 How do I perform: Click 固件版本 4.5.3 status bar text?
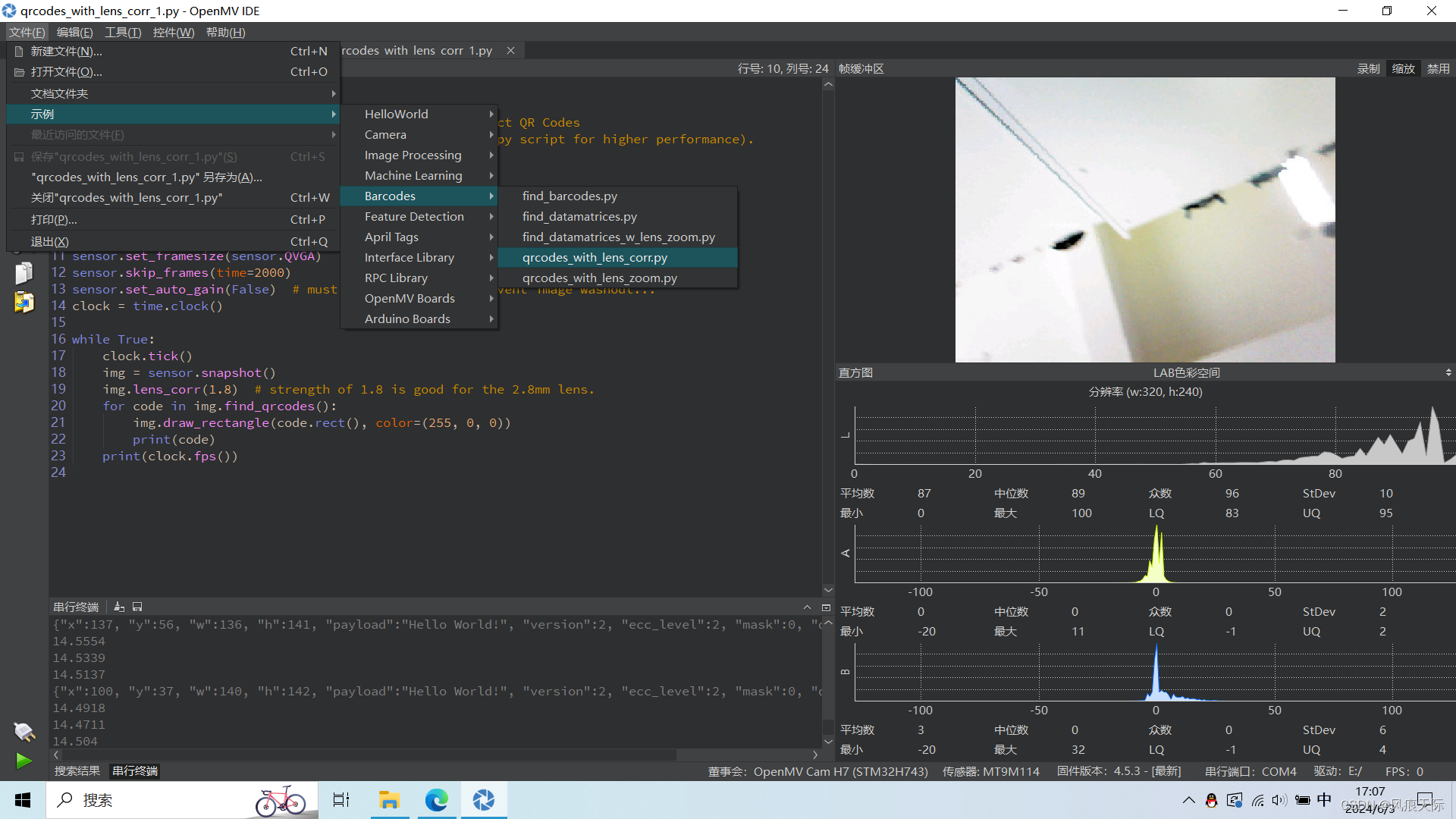1119,770
